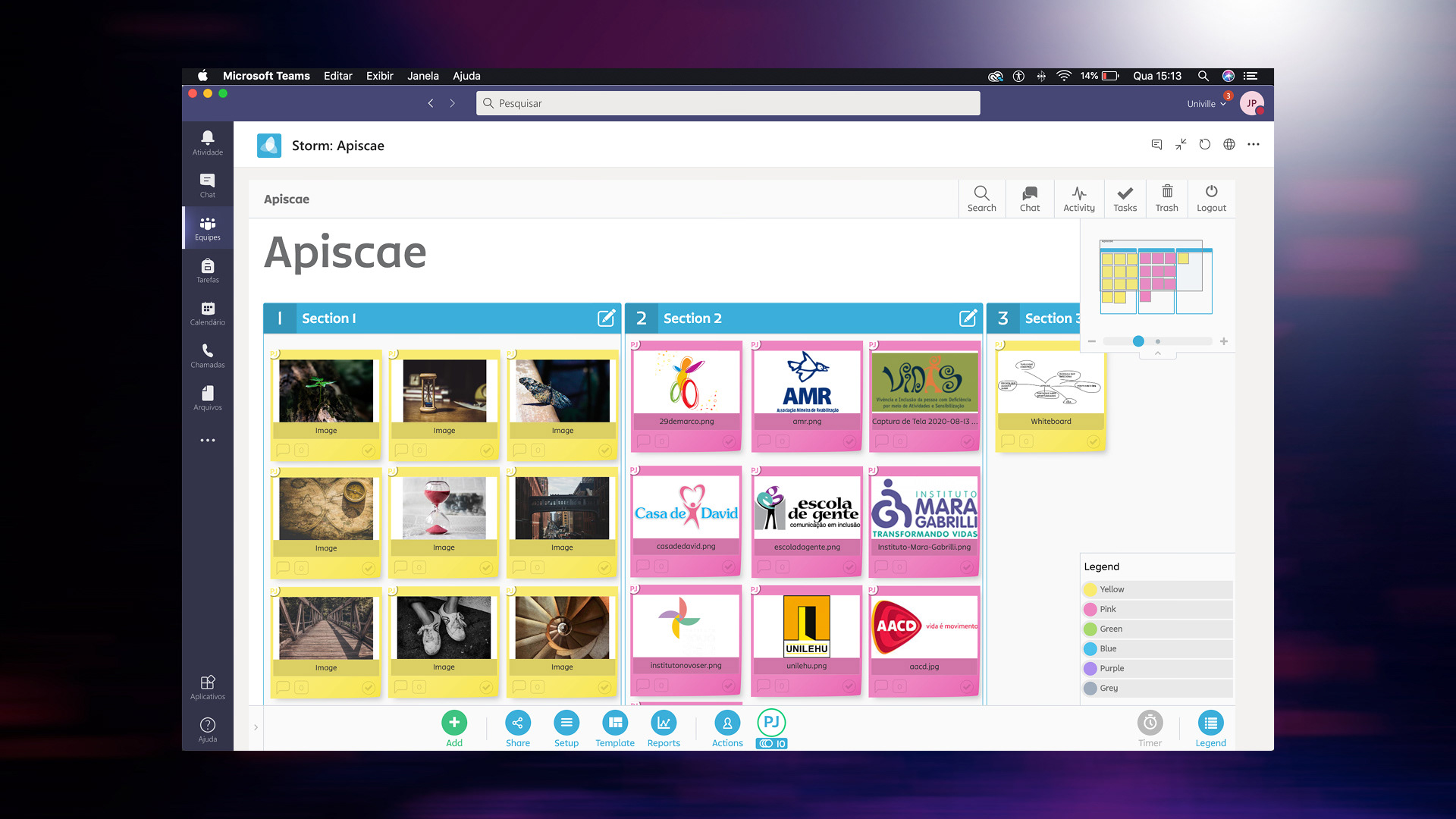The height and width of the screenshot is (819, 1456).
Task: Click the zoom slider handle
Action: click(1137, 341)
